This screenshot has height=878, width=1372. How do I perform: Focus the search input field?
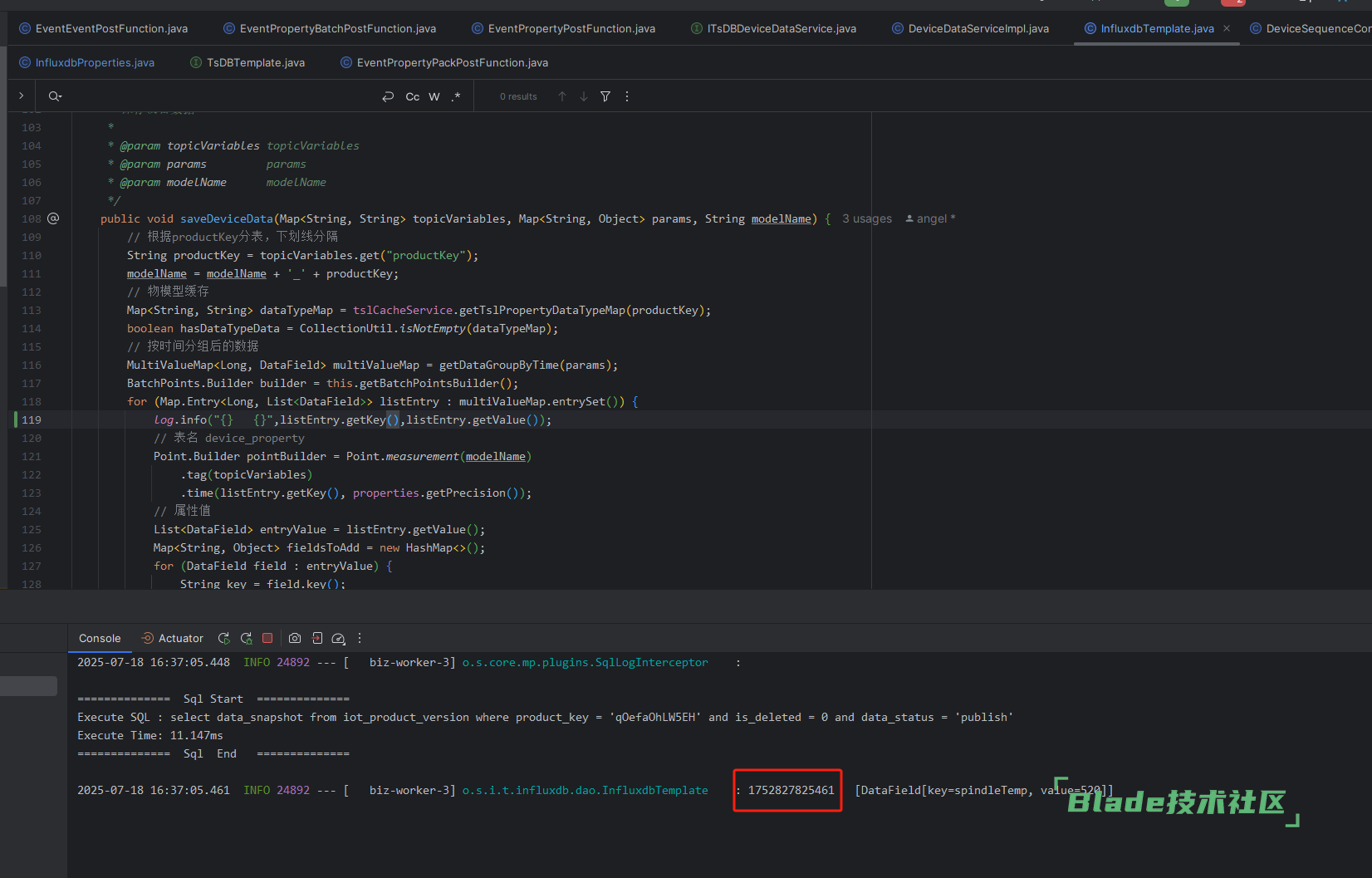tap(220, 96)
